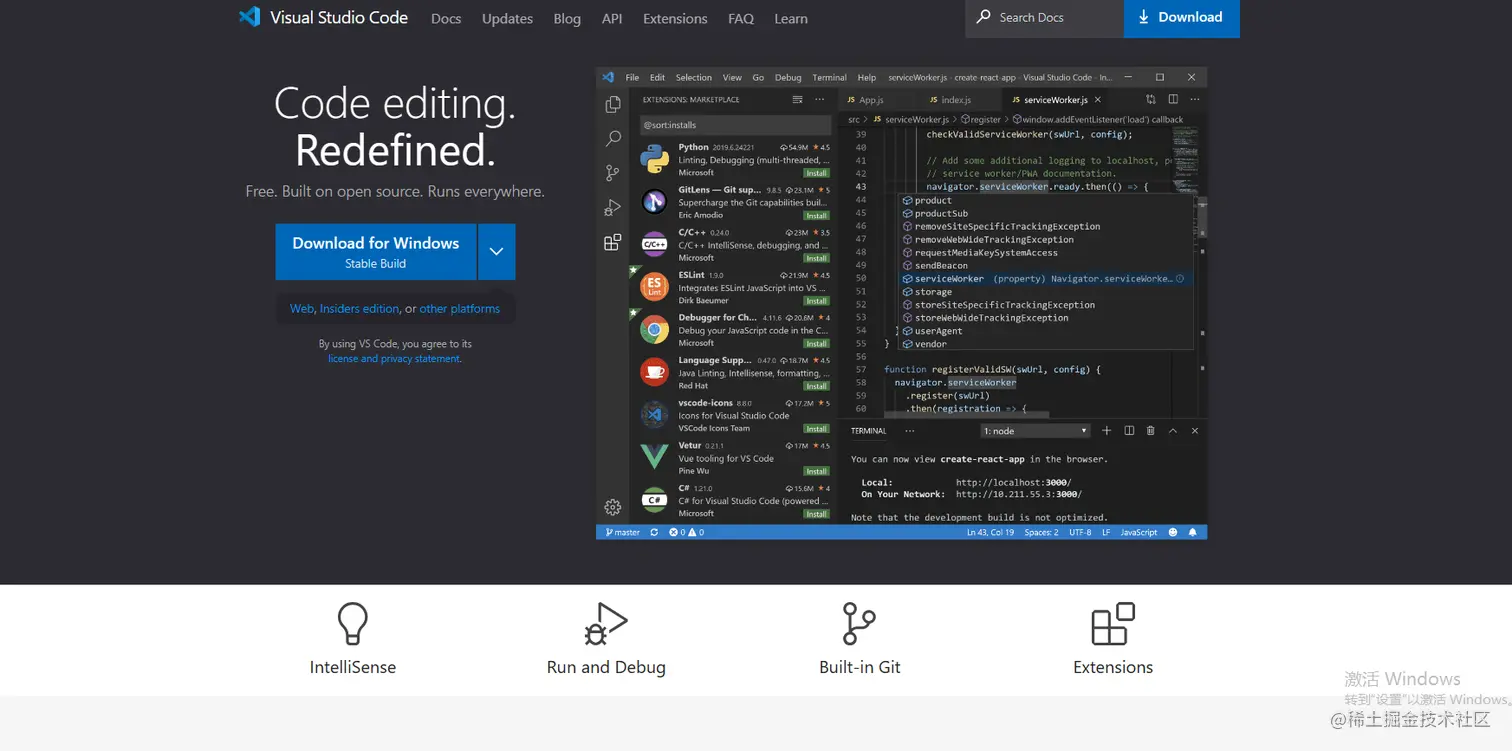Click 'UTF-8' encoding in the status bar
The width and height of the screenshot is (1512, 751).
tap(1080, 532)
